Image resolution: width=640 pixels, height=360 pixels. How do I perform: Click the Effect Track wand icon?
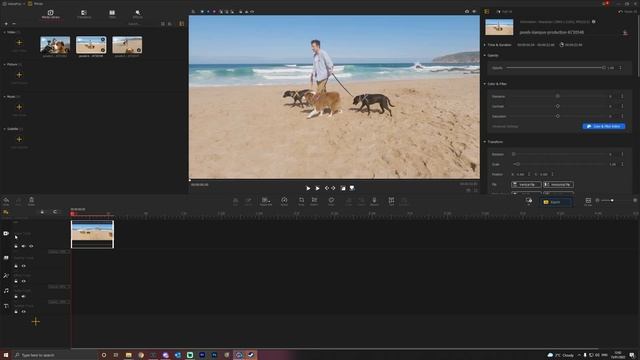coord(6,276)
